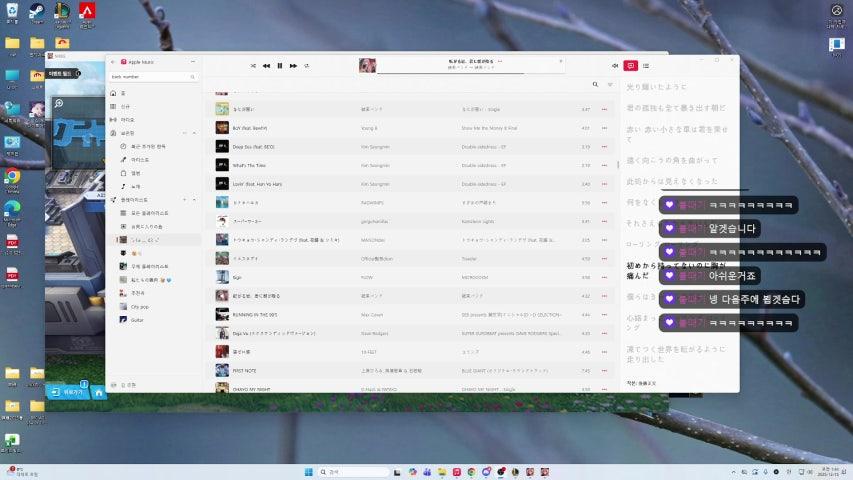Click the Apple Music search field
Viewport: 853px width, 480px height.
tap(150, 76)
